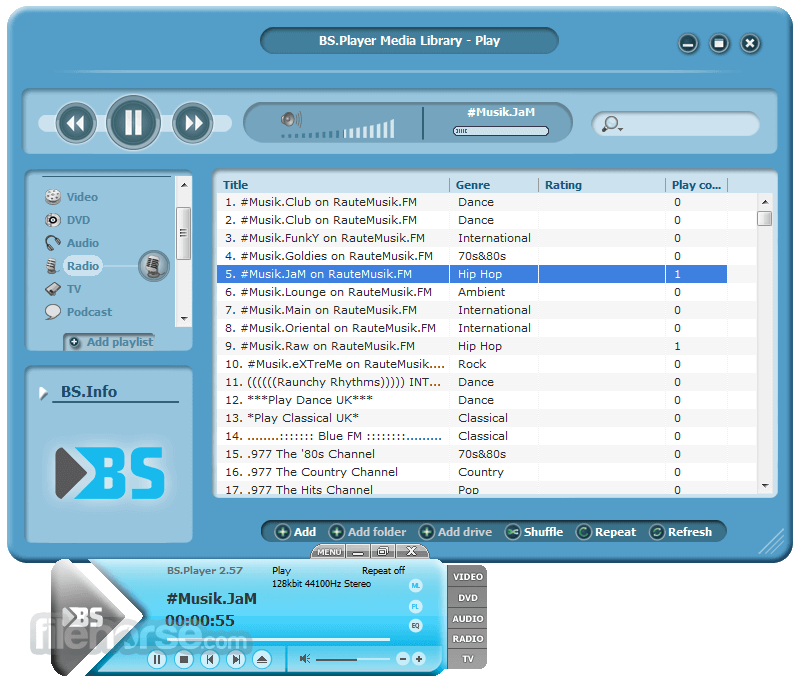This screenshot has height=685, width=800.
Task: Select ***Play Dance UK*** station
Action: pos(472,400)
